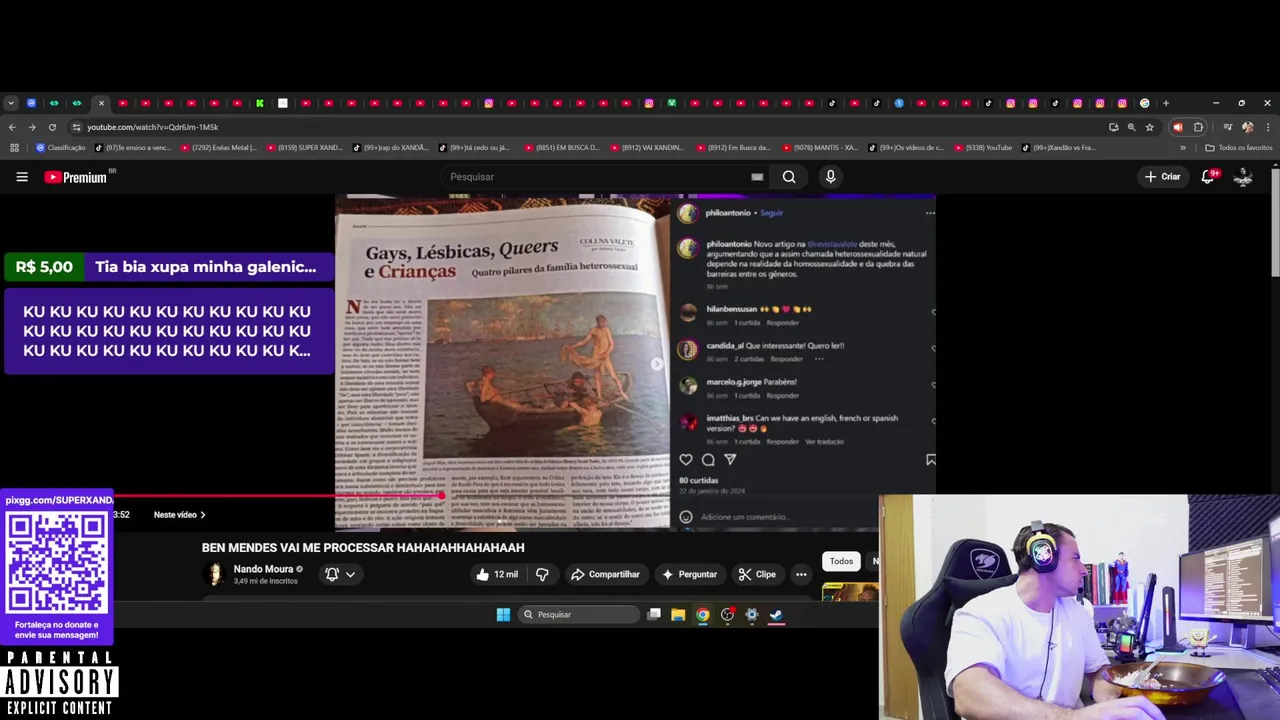Click the Nando Moura channel avatar
The image size is (1280, 720).
(214, 574)
